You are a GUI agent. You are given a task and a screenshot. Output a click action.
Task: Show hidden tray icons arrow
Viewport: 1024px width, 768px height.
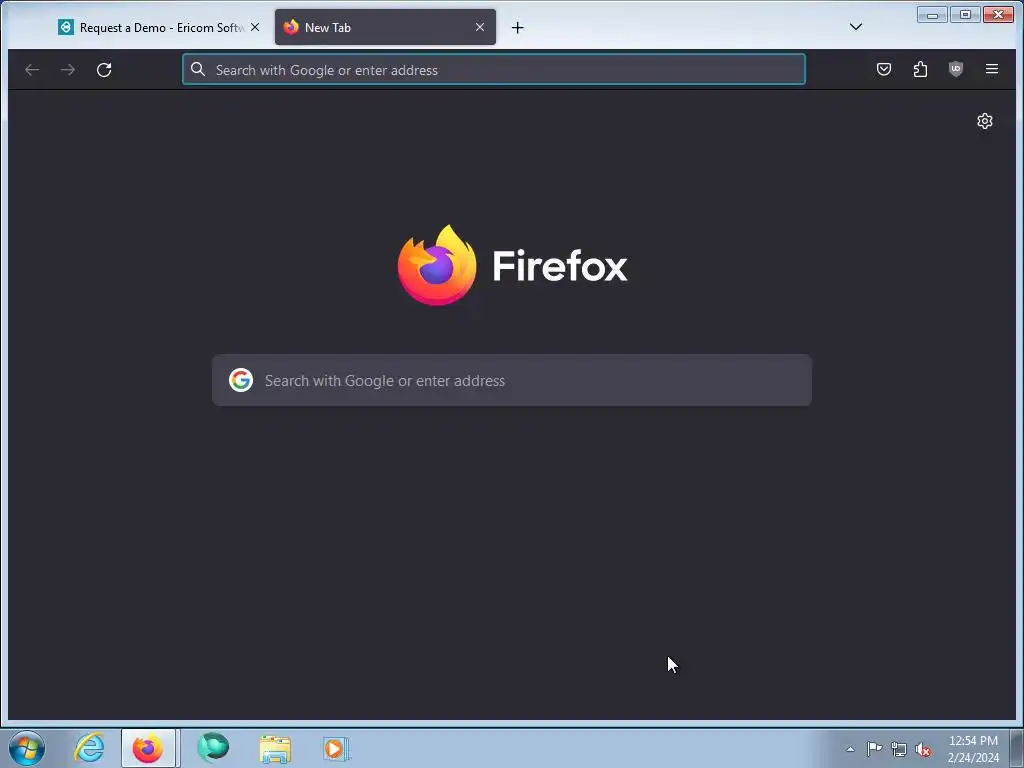(850, 749)
